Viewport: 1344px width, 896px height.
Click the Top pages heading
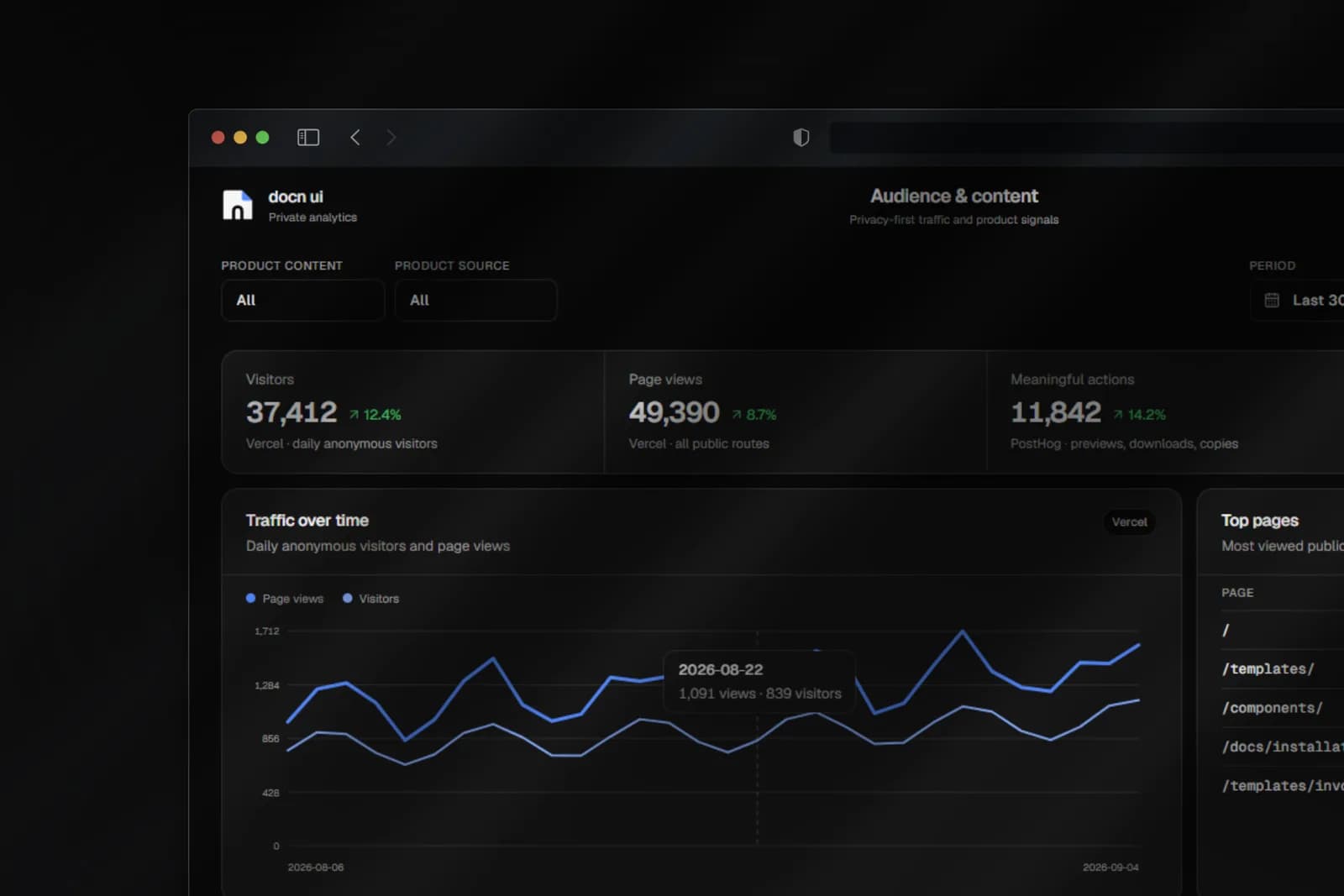pyautogui.click(x=1260, y=521)
